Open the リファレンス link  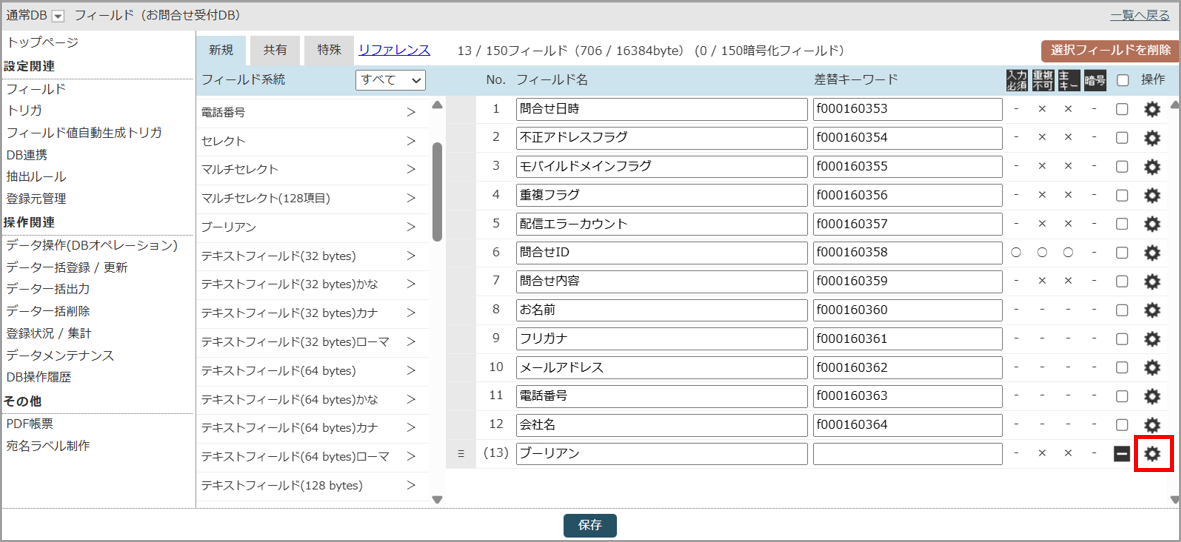coord(394,50)
